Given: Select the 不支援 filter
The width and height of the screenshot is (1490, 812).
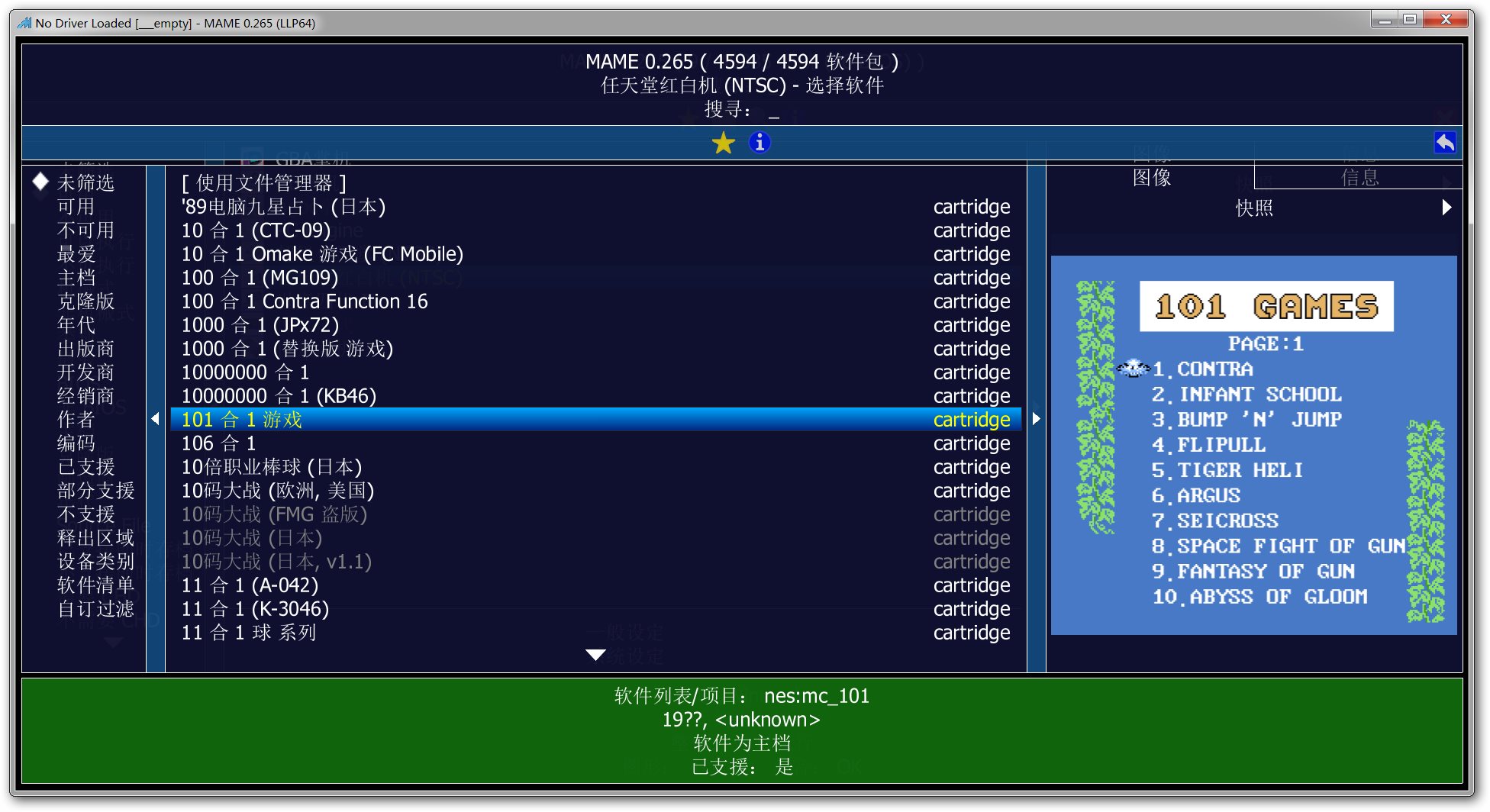Looking at the screenshot, I should click(85, 514).
